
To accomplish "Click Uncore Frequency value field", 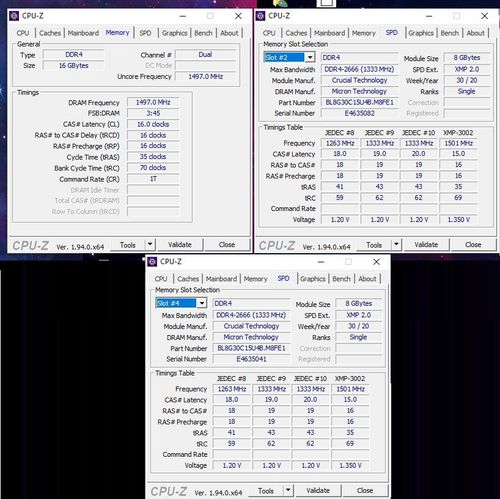I will (x=205, y=77).
